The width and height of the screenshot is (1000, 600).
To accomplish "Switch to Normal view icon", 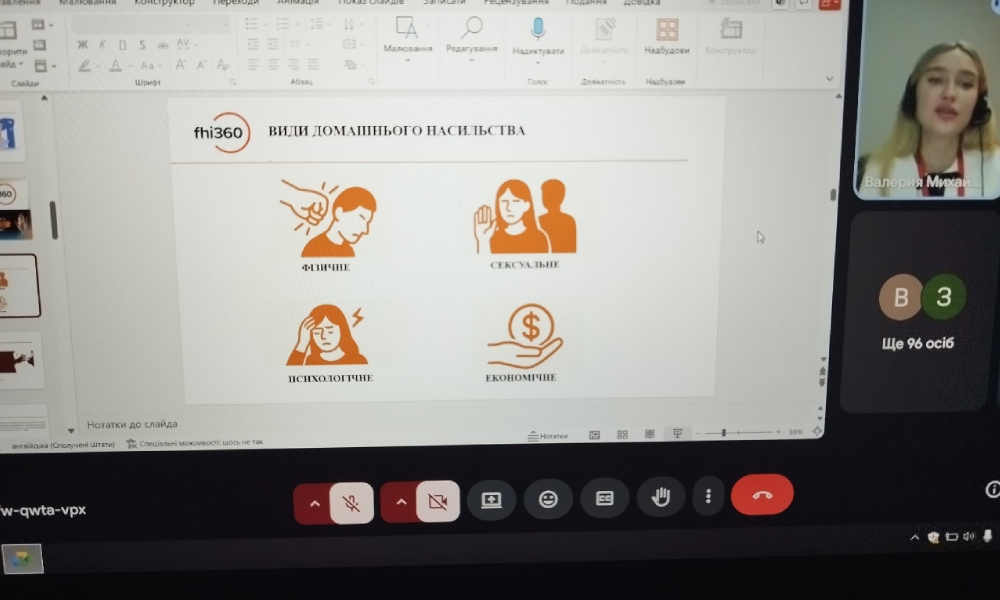I will click(x=594, y=435).
